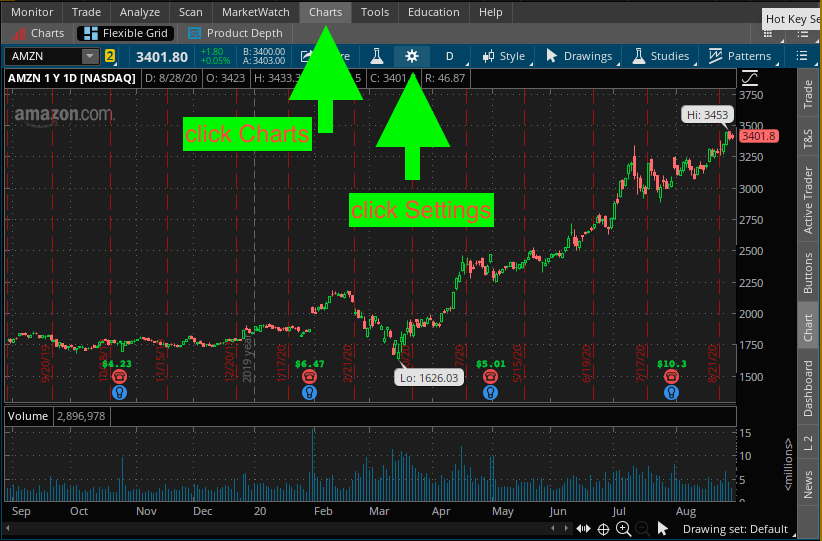The height and width of the screenshot is (541, 822).
Task: Select the crosshair target icon at bottom
Action: 603,529
